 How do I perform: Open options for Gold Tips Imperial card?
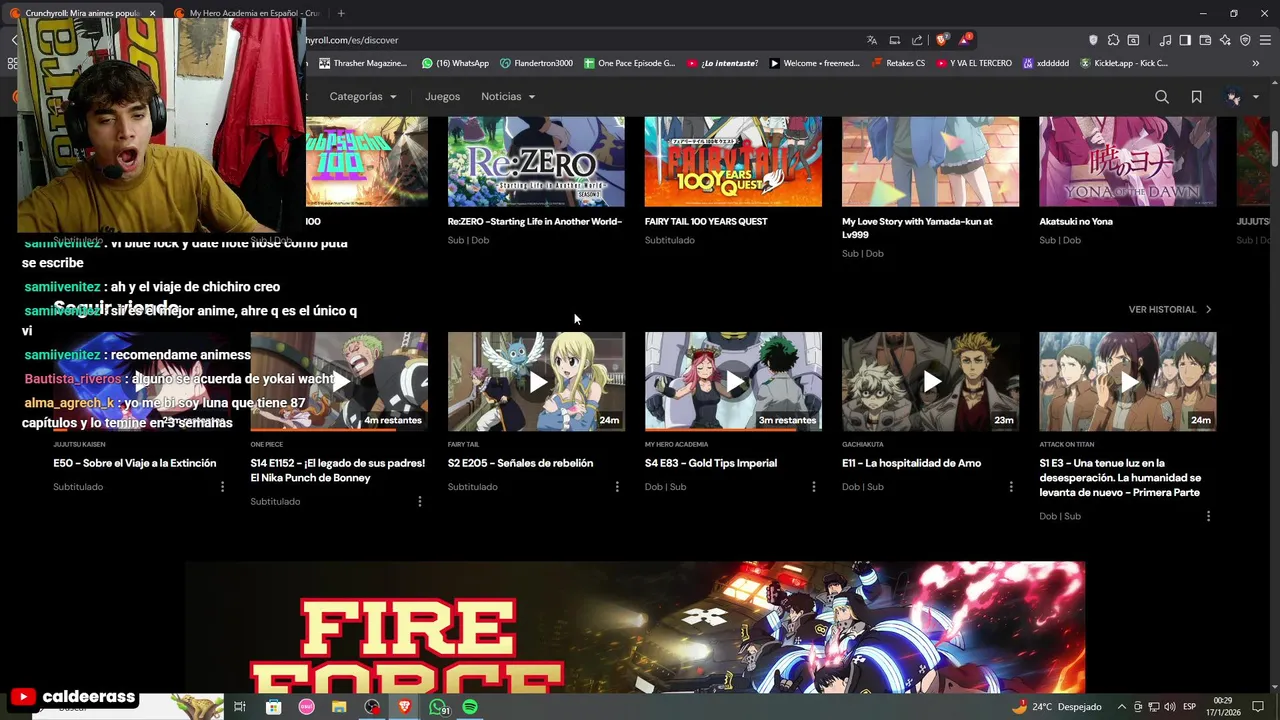point(813,487)
